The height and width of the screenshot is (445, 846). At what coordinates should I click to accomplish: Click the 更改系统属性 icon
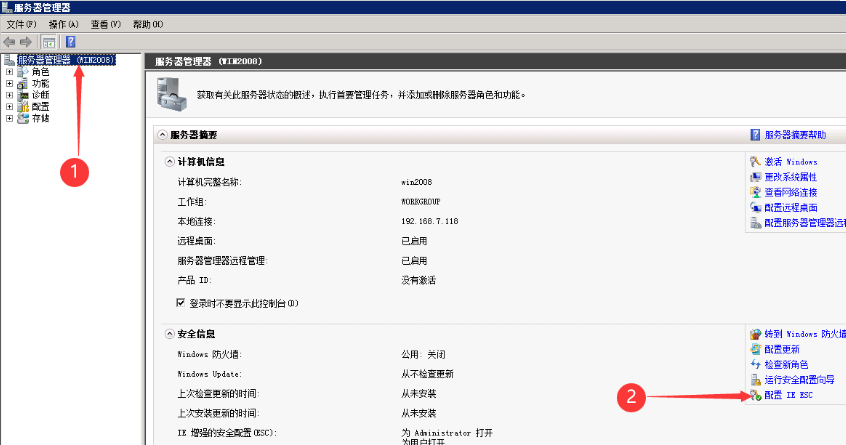point(755,177)
